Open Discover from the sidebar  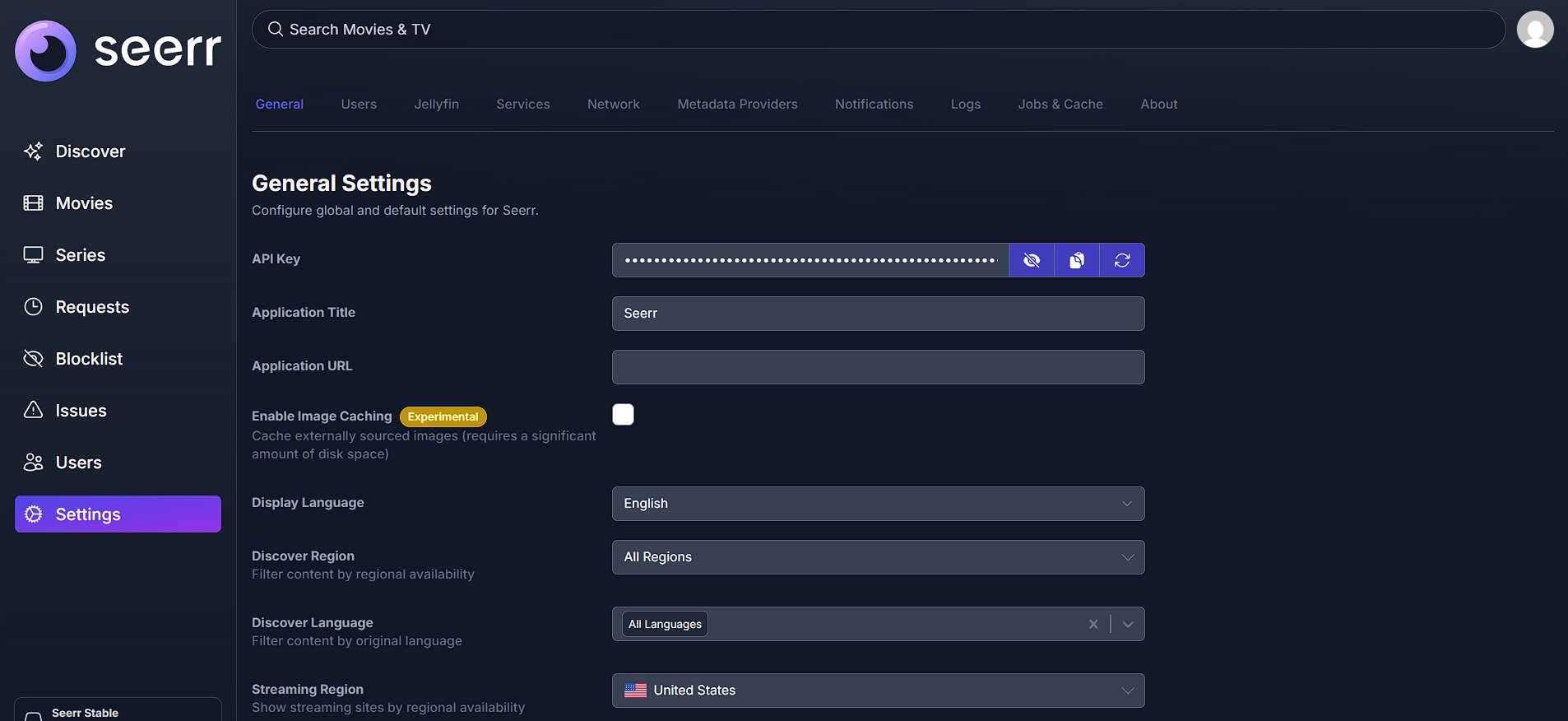(90, 151)
